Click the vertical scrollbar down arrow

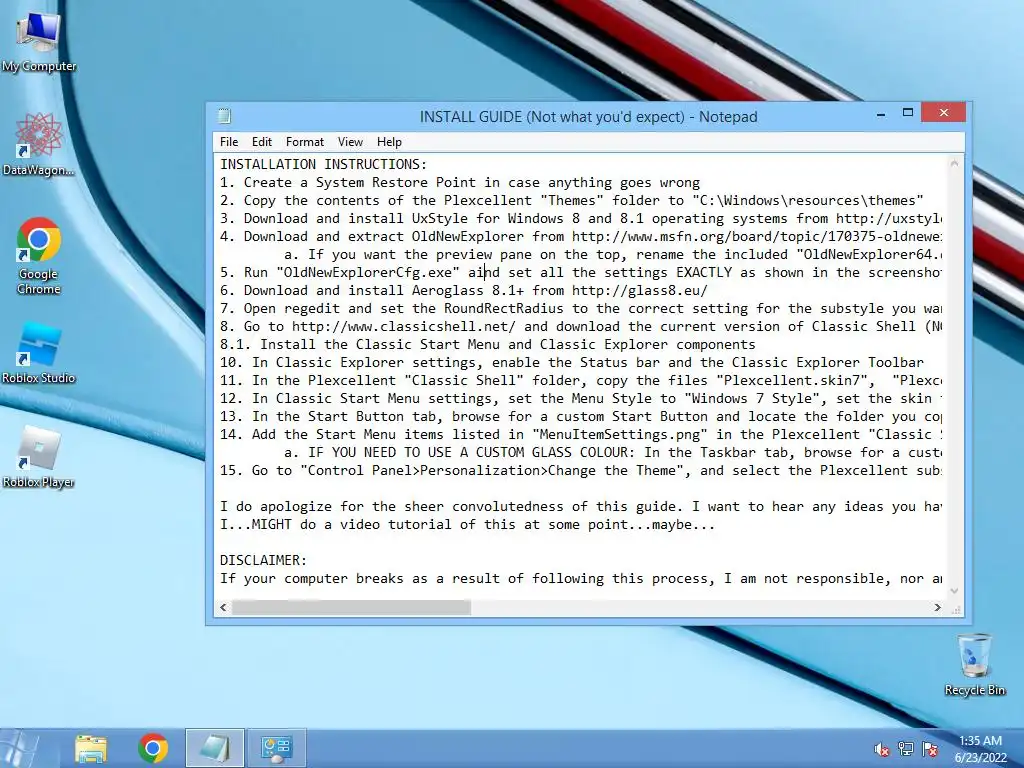point(954,590)
